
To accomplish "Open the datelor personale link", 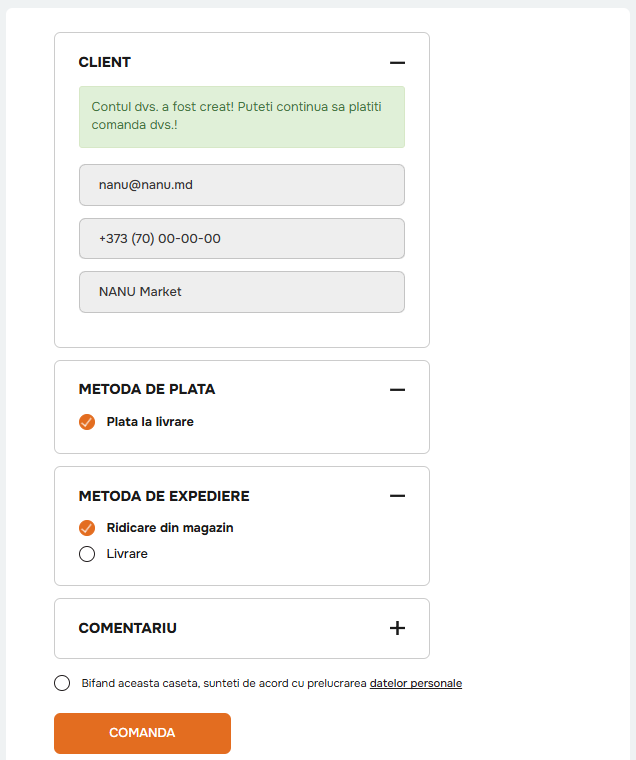I will point(415,683).
